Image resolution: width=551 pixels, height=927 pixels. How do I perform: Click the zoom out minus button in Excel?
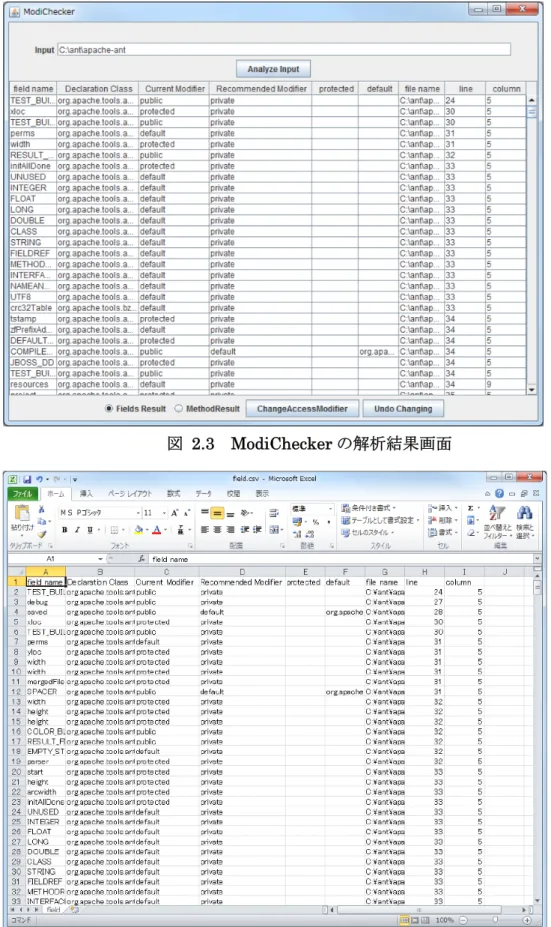coord(464,920)
